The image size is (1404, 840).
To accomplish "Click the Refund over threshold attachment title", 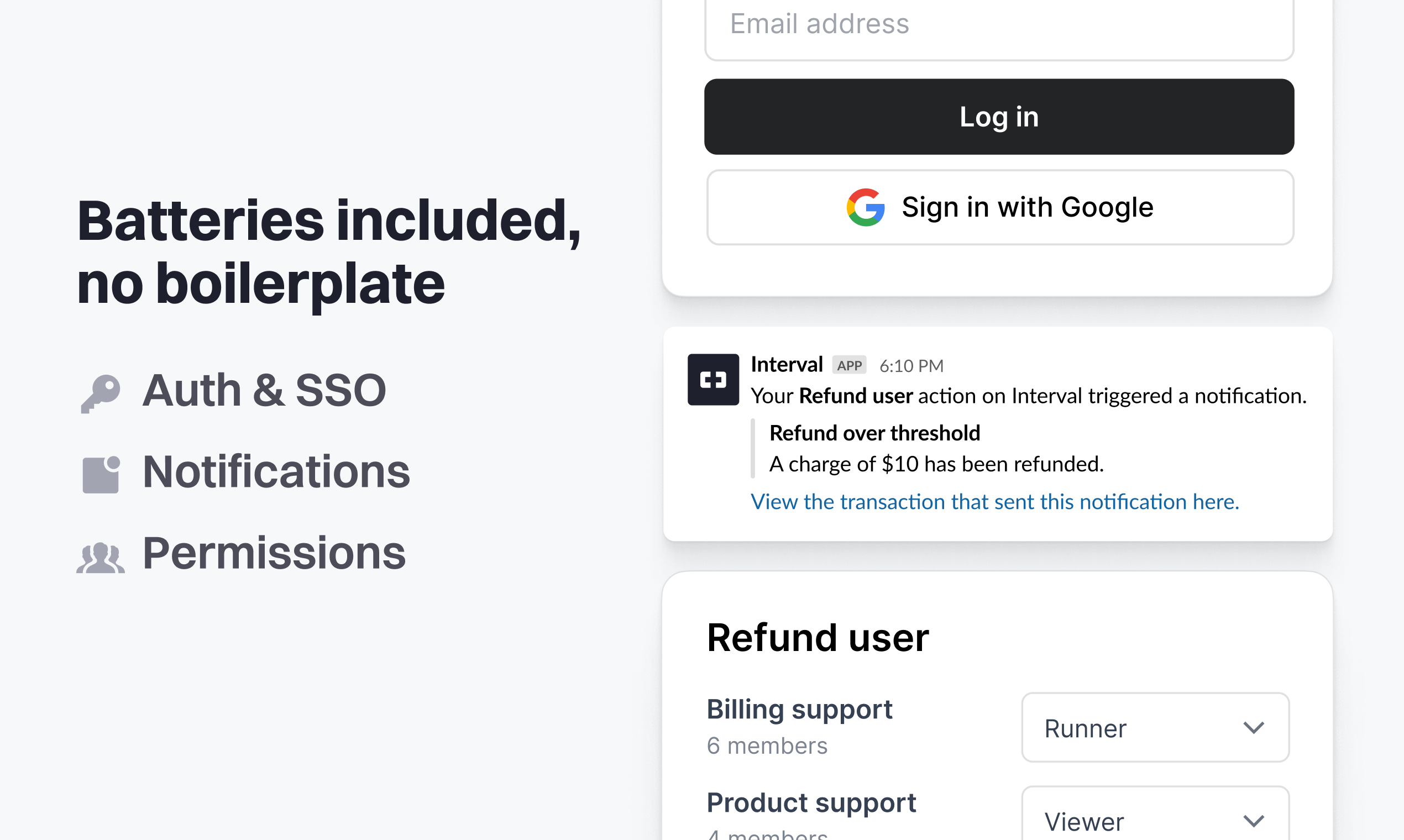I will pyautogui.click(x=874, y=434).
